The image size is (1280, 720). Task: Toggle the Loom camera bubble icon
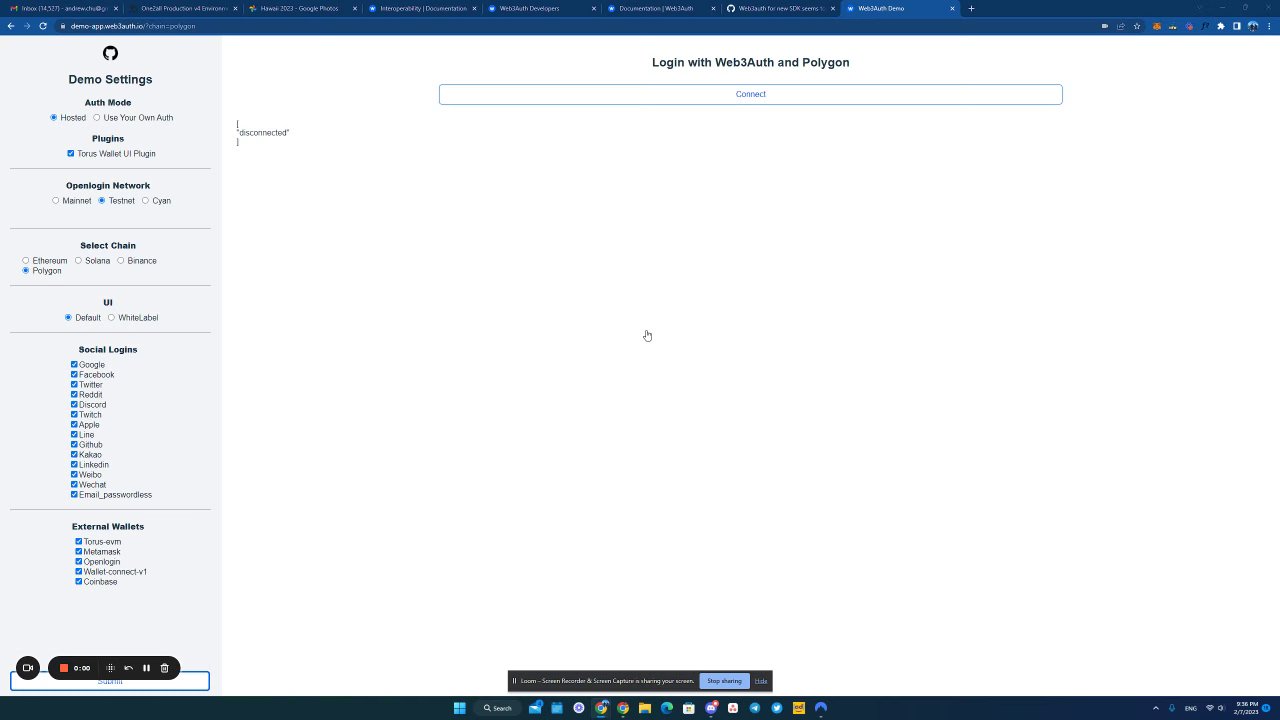[28, 668]
